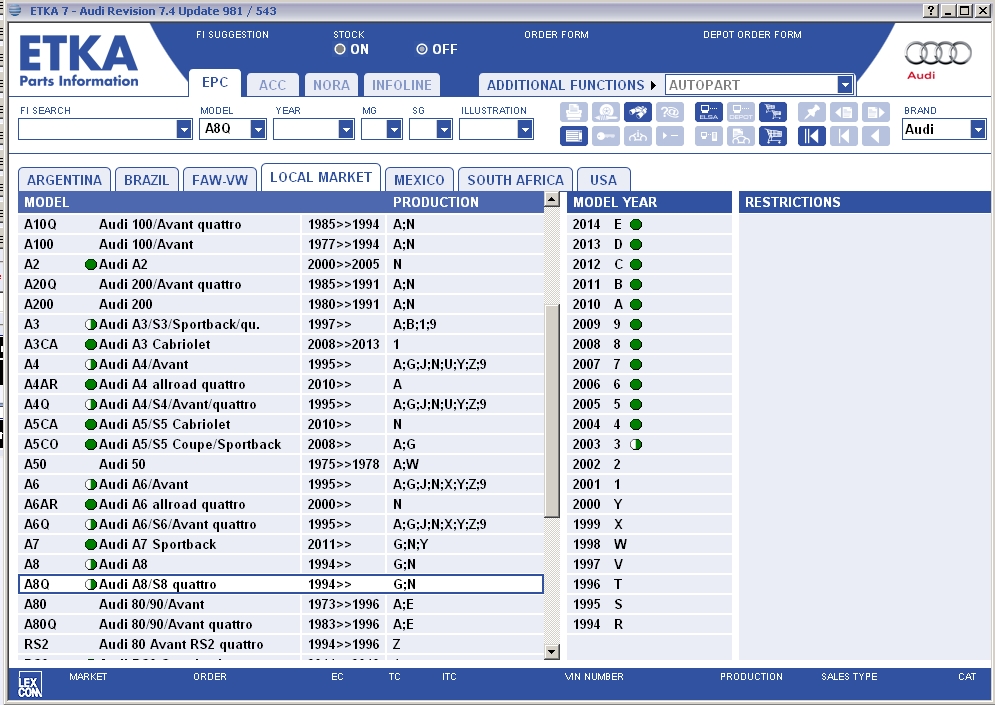Set STOCK to OFF
Viewport: 995px width, 705px height.
(x=422, y=49)
